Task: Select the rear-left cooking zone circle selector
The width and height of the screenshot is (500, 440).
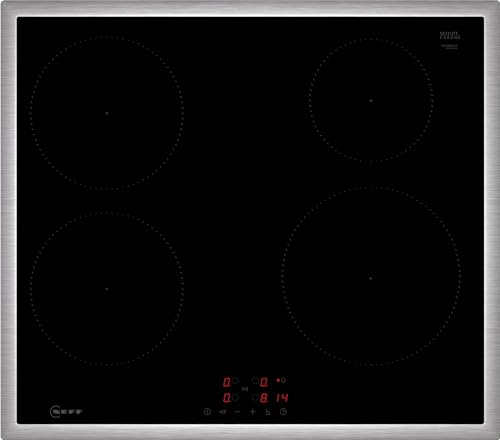Action: tap(235, 380)
